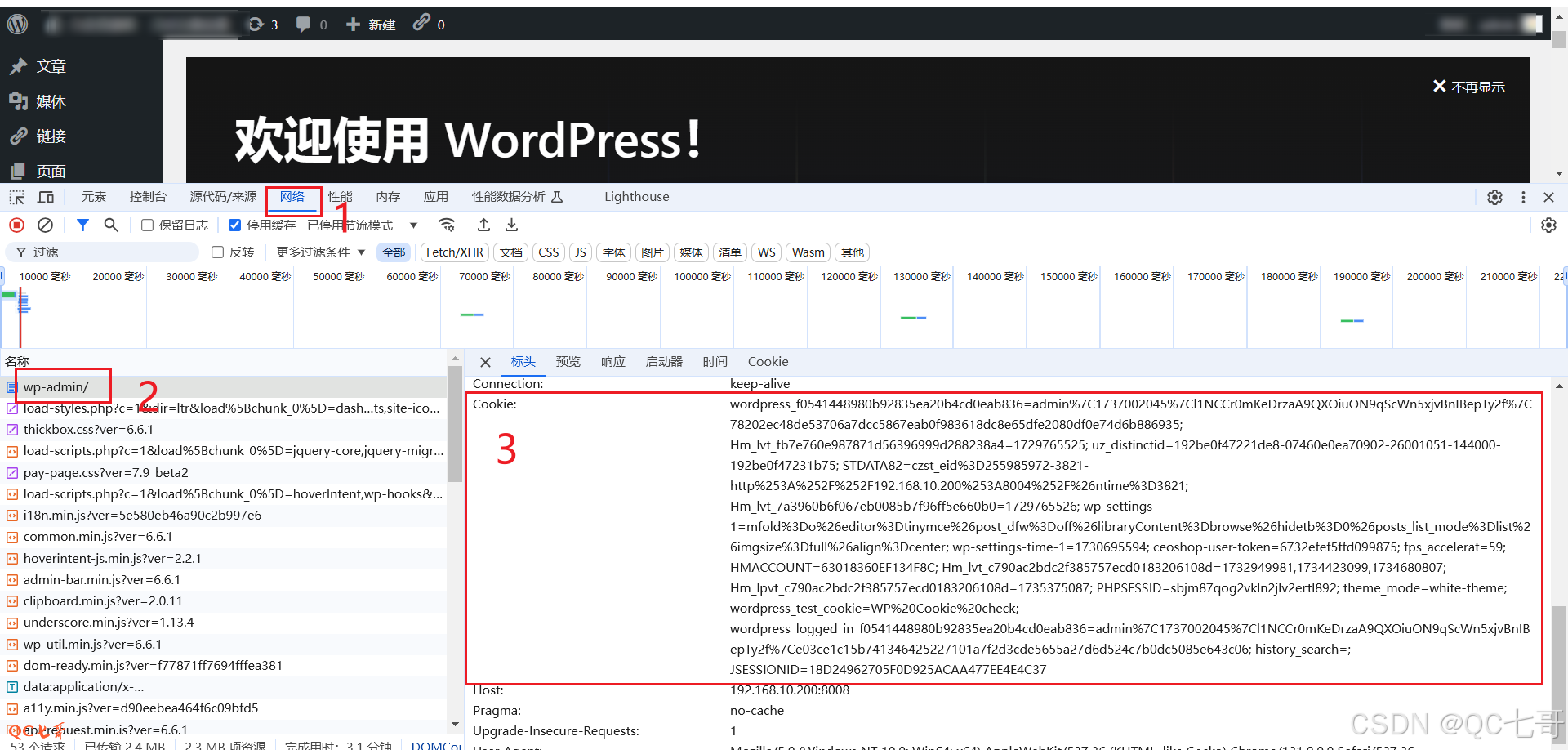Open network panel settings gear

[1548, 225]
